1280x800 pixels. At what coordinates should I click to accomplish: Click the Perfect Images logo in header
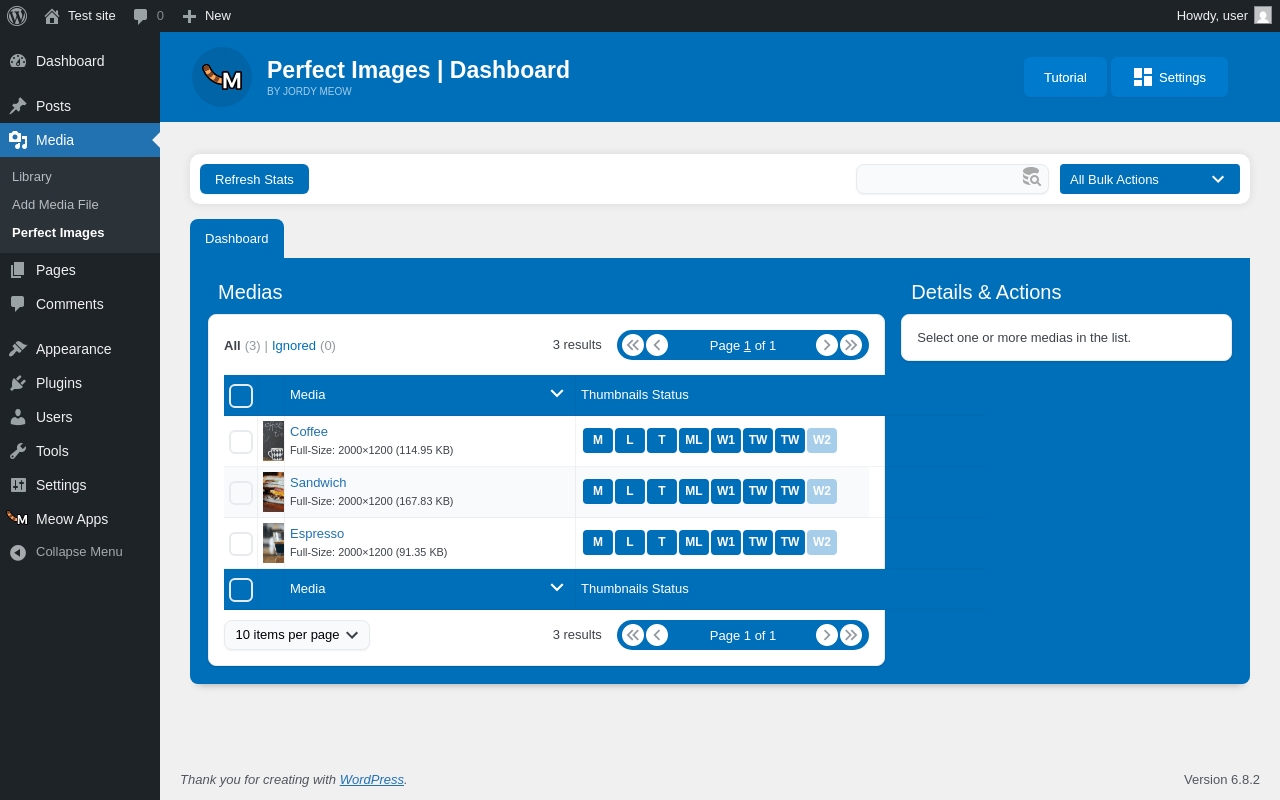[222, 77]
